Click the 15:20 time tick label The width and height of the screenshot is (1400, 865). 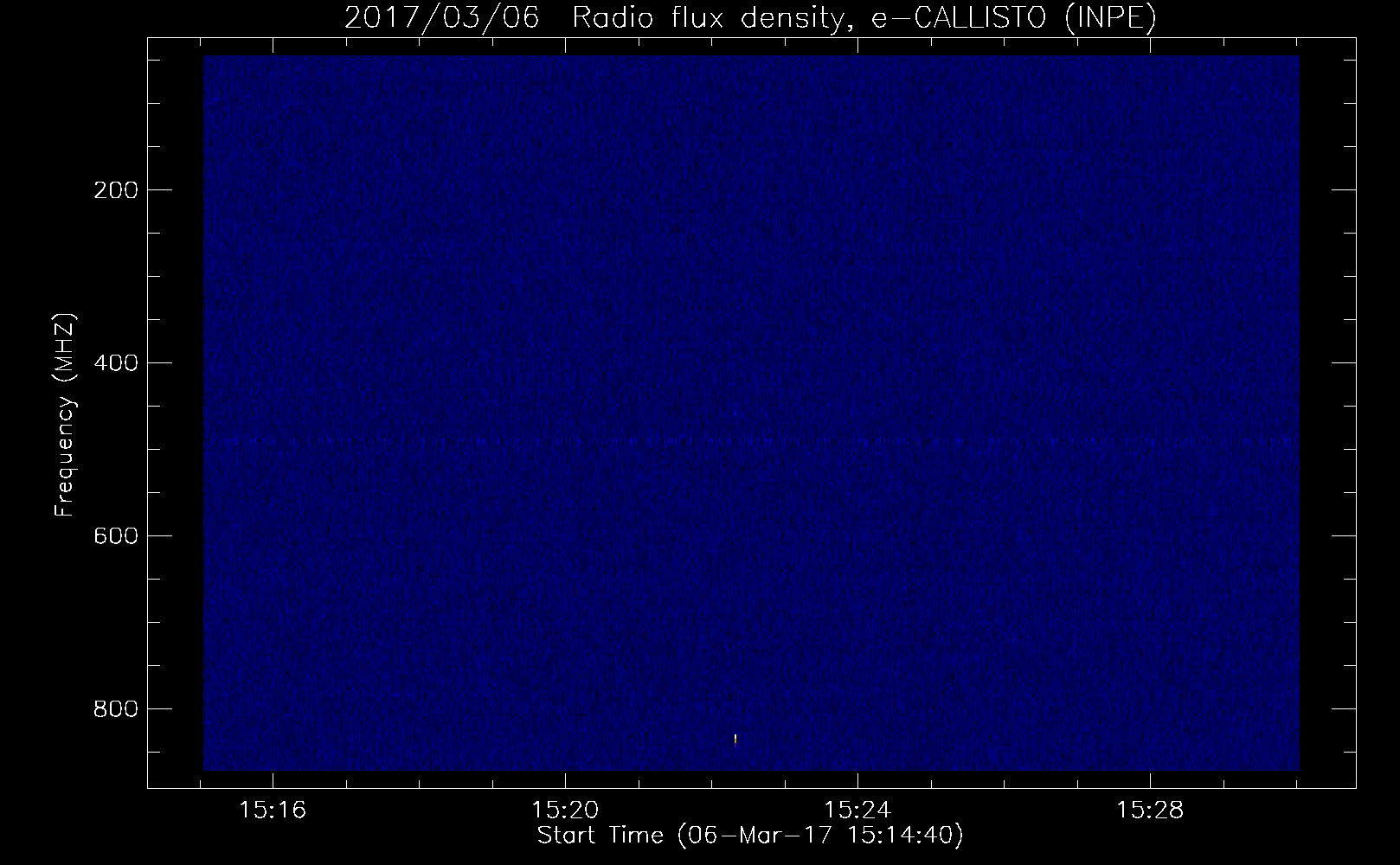(x=565, y=811)
